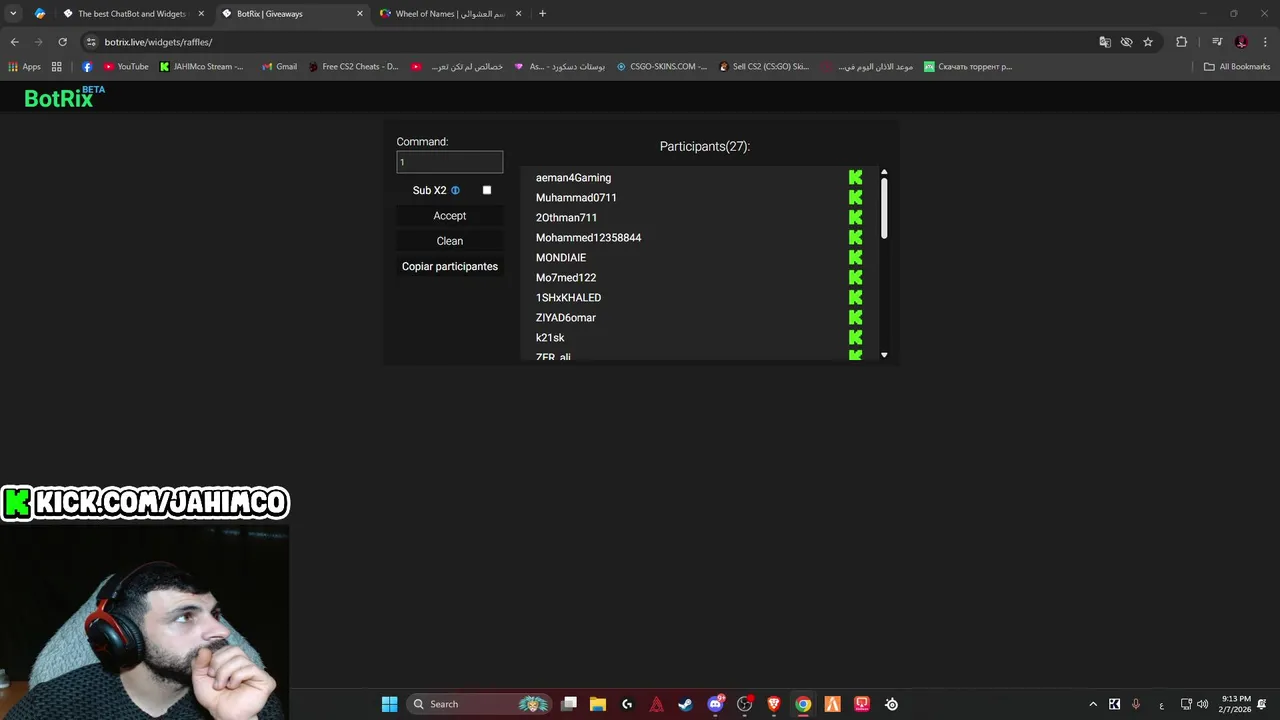This screenshot has width=1280, height=720.
Task: Select participant 2Othman711
Action: (x=566, y=218)
